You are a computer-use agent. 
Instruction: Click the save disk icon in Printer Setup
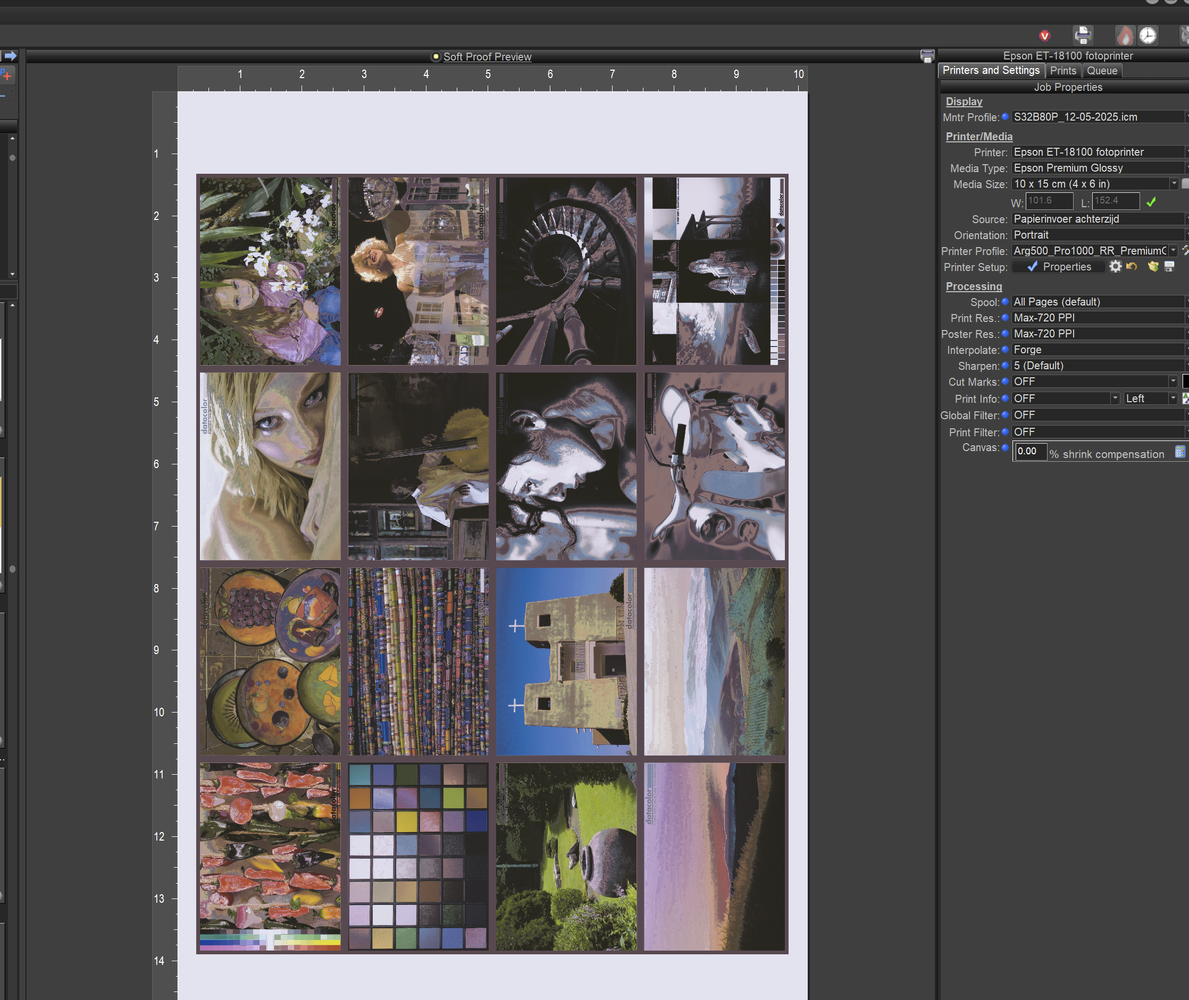[x=1169, y=267]
